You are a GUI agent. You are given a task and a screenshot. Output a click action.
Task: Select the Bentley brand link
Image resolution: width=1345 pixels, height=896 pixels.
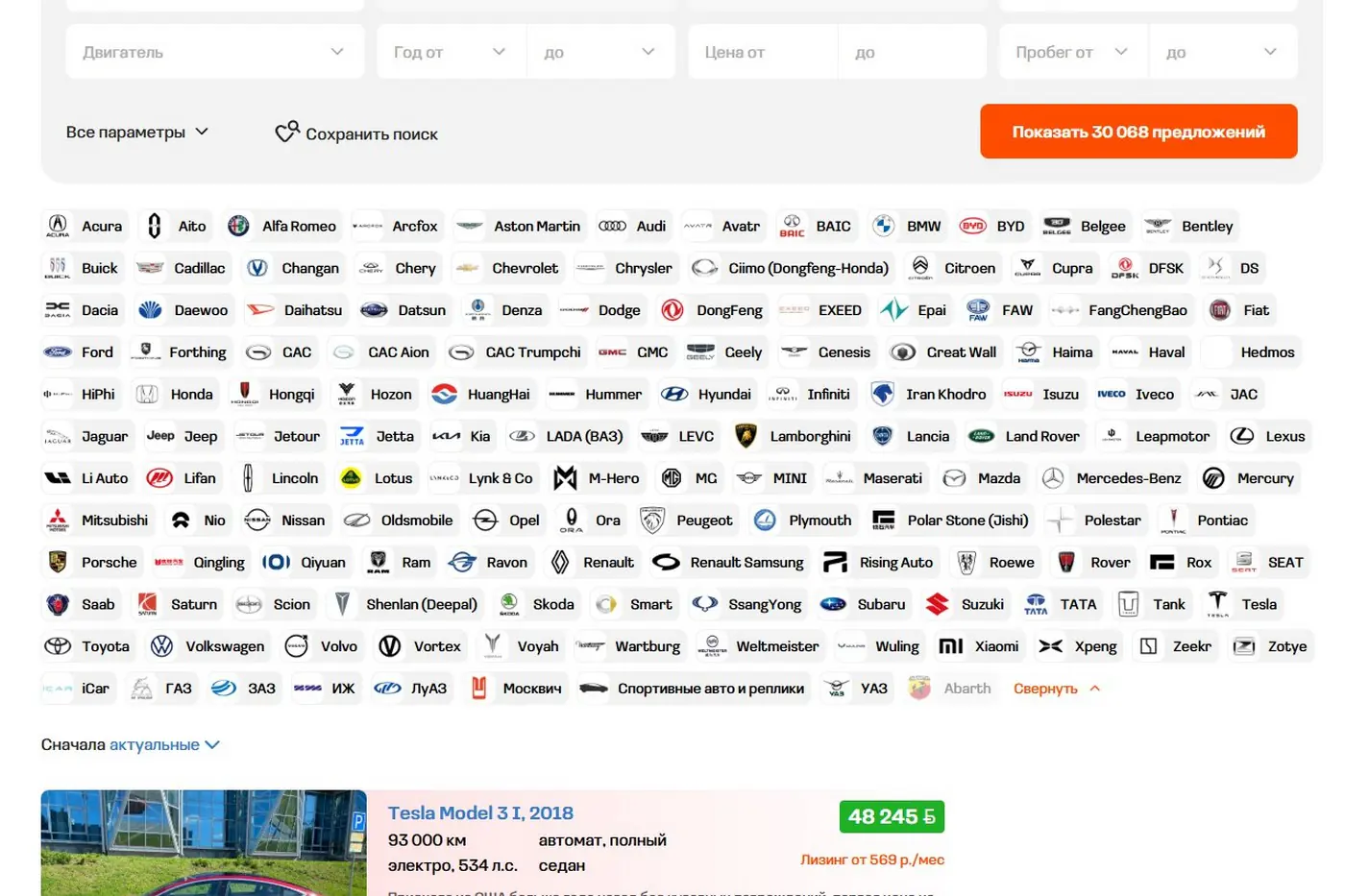tap(1190, 226)
